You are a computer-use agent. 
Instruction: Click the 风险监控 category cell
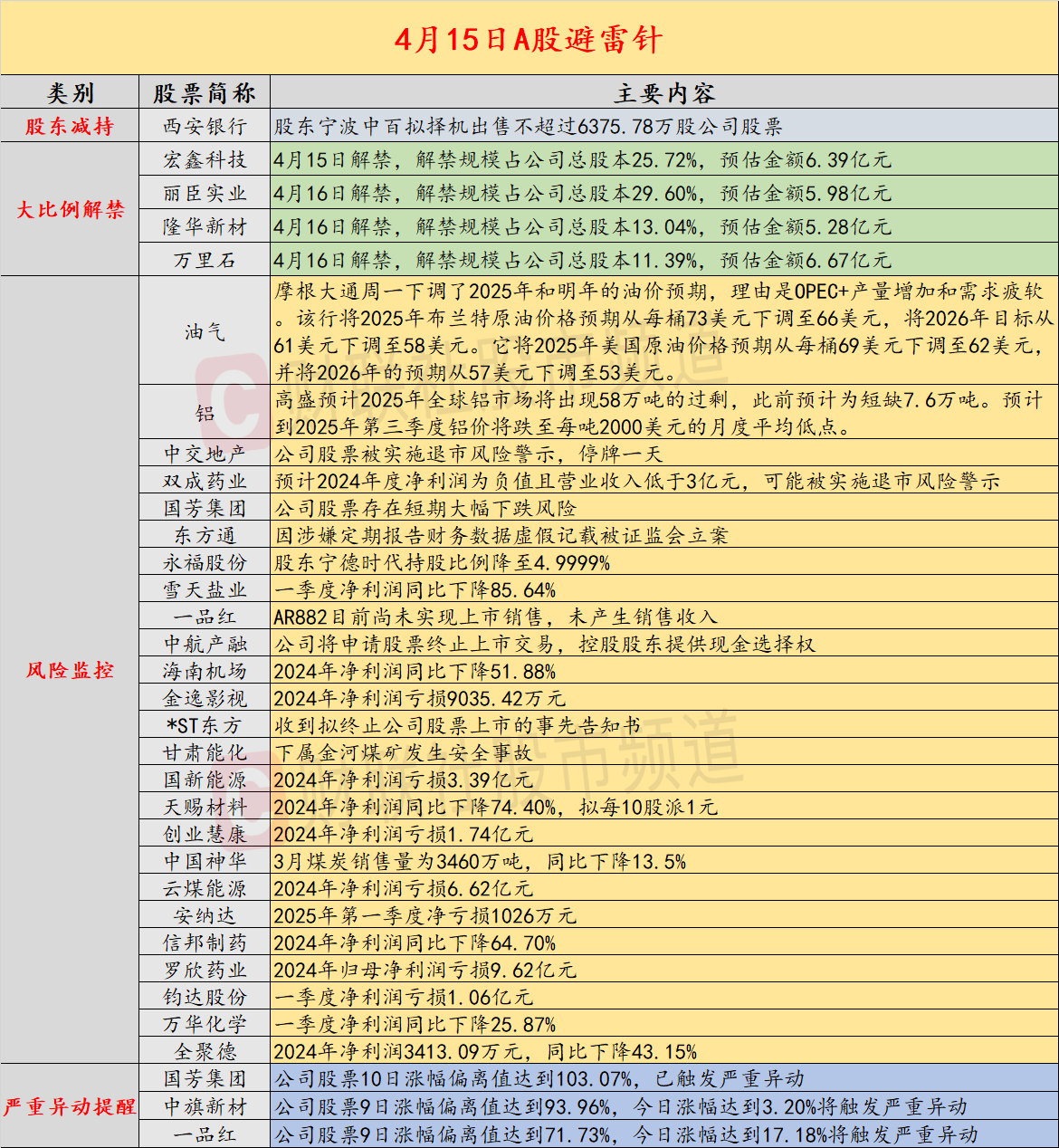[x=70, y=670]
